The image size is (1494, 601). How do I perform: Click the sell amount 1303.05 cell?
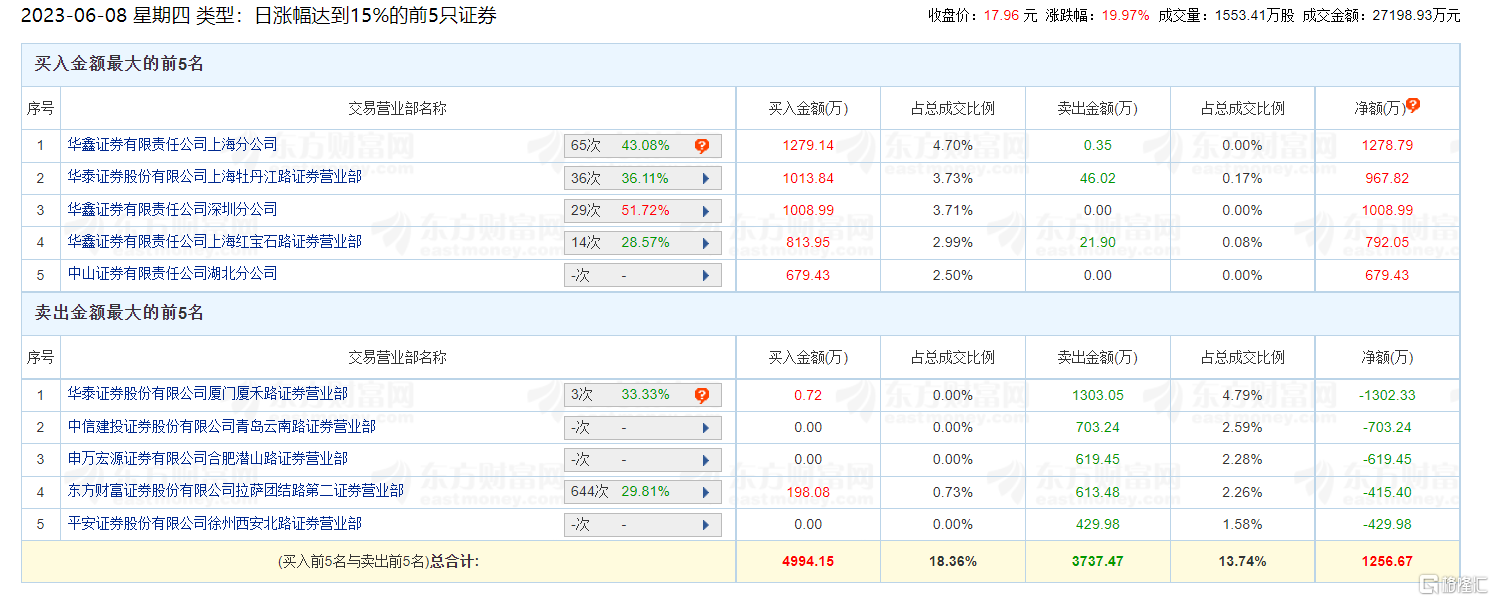(x=1097, y=395)
